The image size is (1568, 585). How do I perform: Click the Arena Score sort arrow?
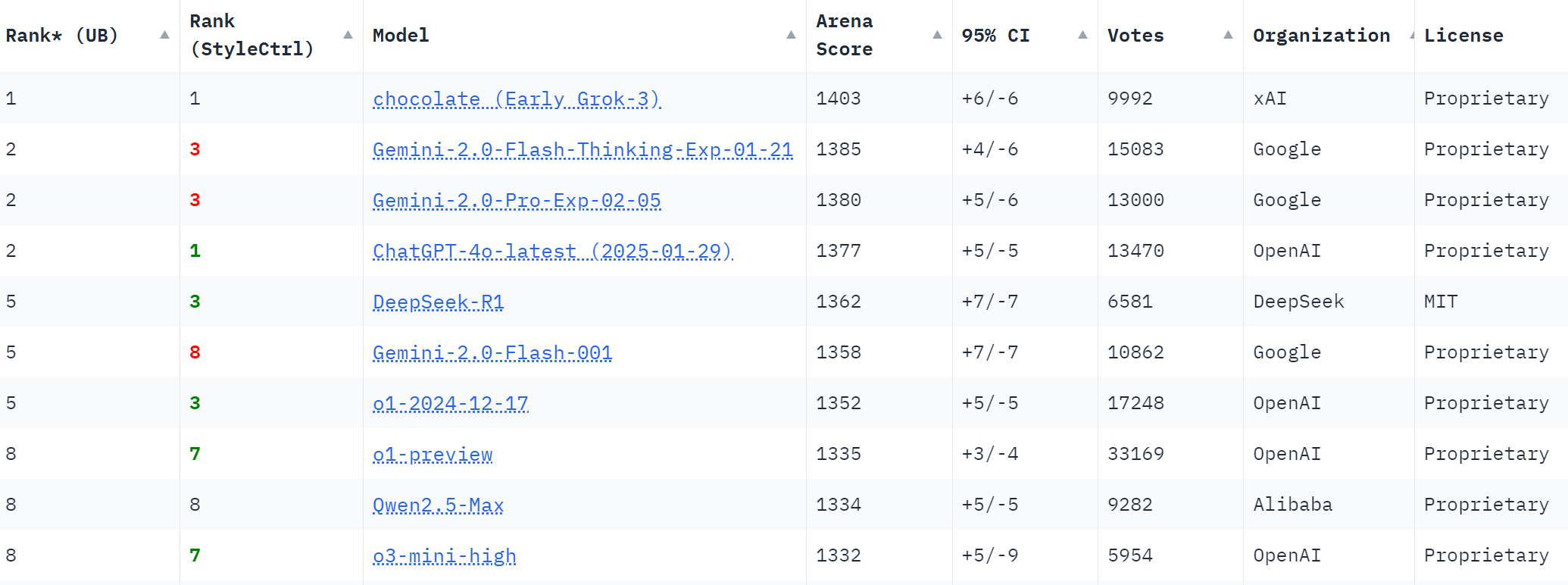click(937, 35)
